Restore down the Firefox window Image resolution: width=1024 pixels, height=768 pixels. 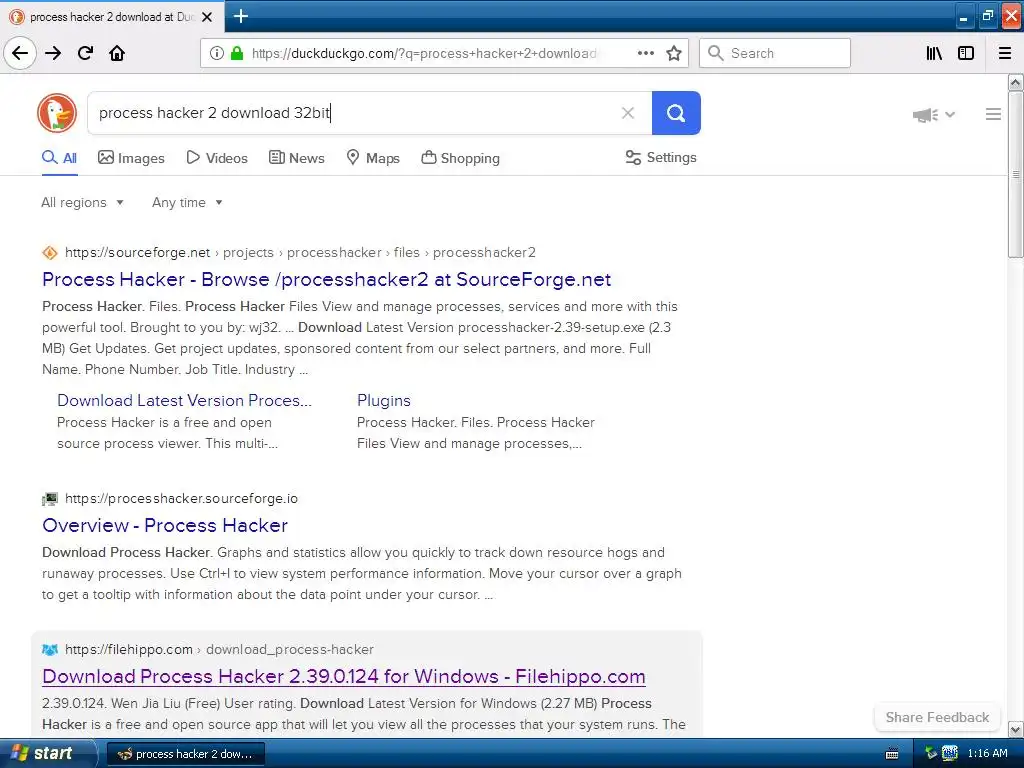click(987, 16)
